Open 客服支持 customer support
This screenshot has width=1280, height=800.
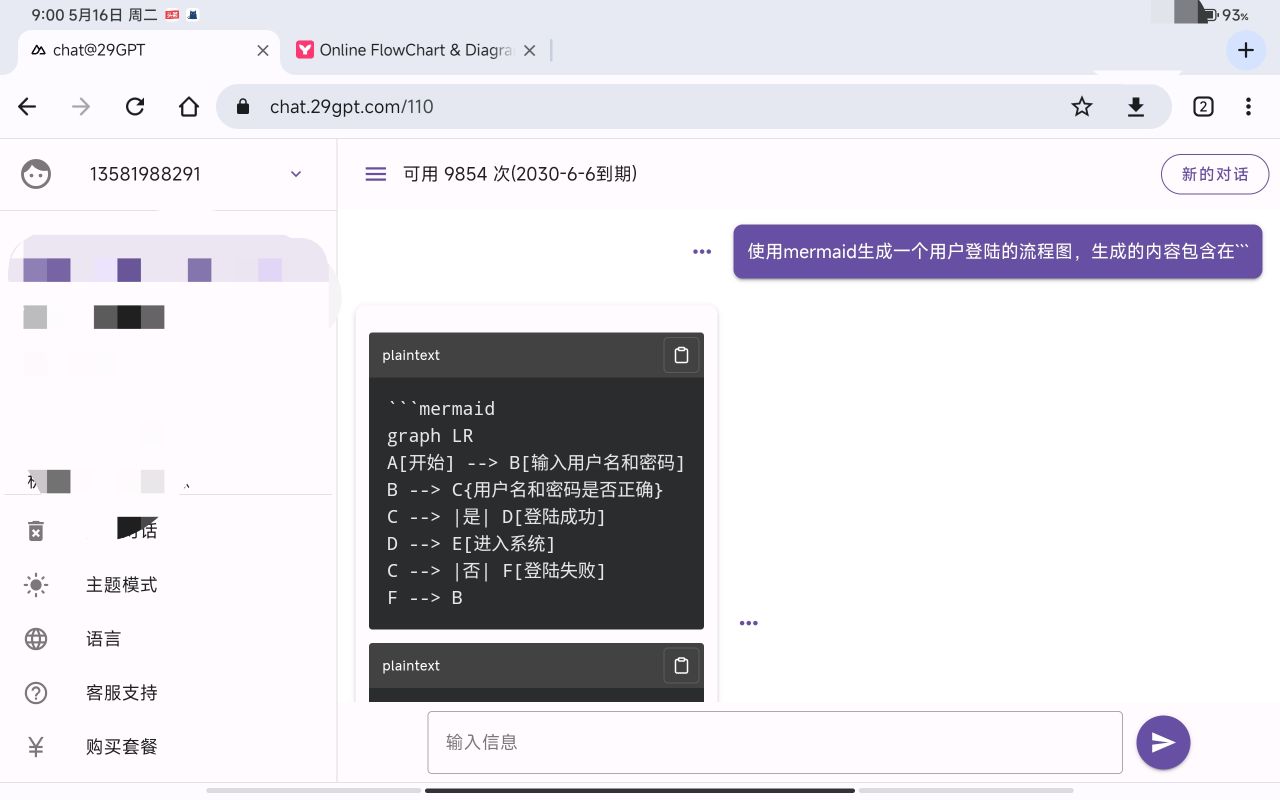[122, 693]
